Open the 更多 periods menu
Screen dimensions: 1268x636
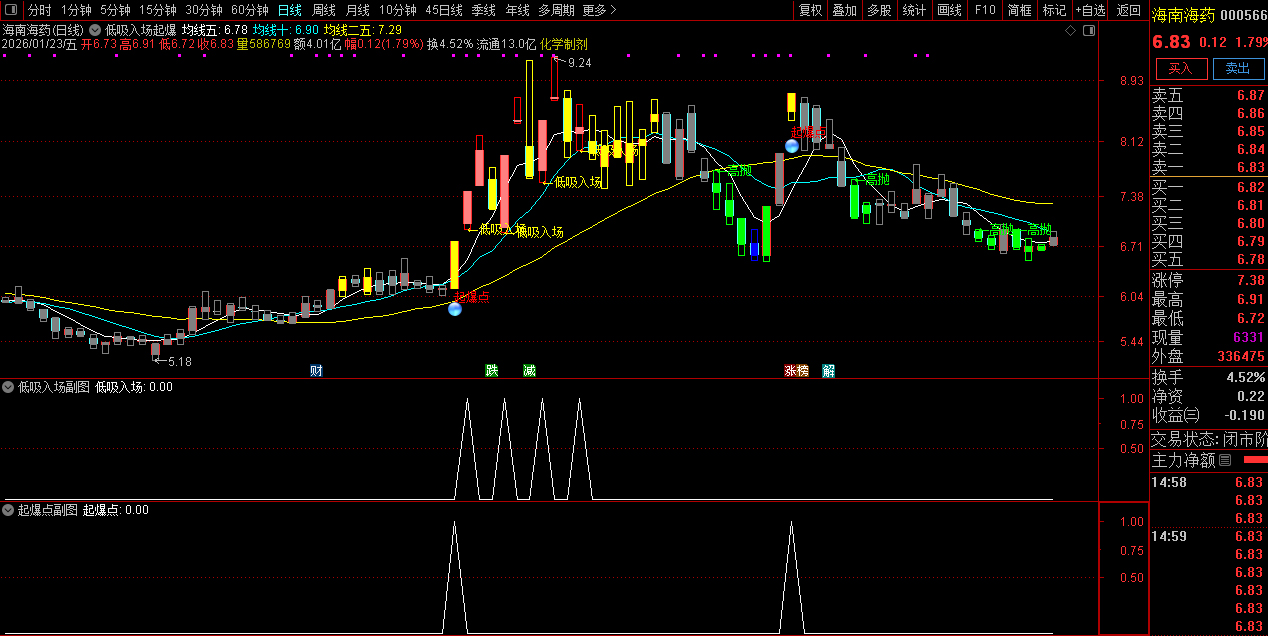coord(599,10)
